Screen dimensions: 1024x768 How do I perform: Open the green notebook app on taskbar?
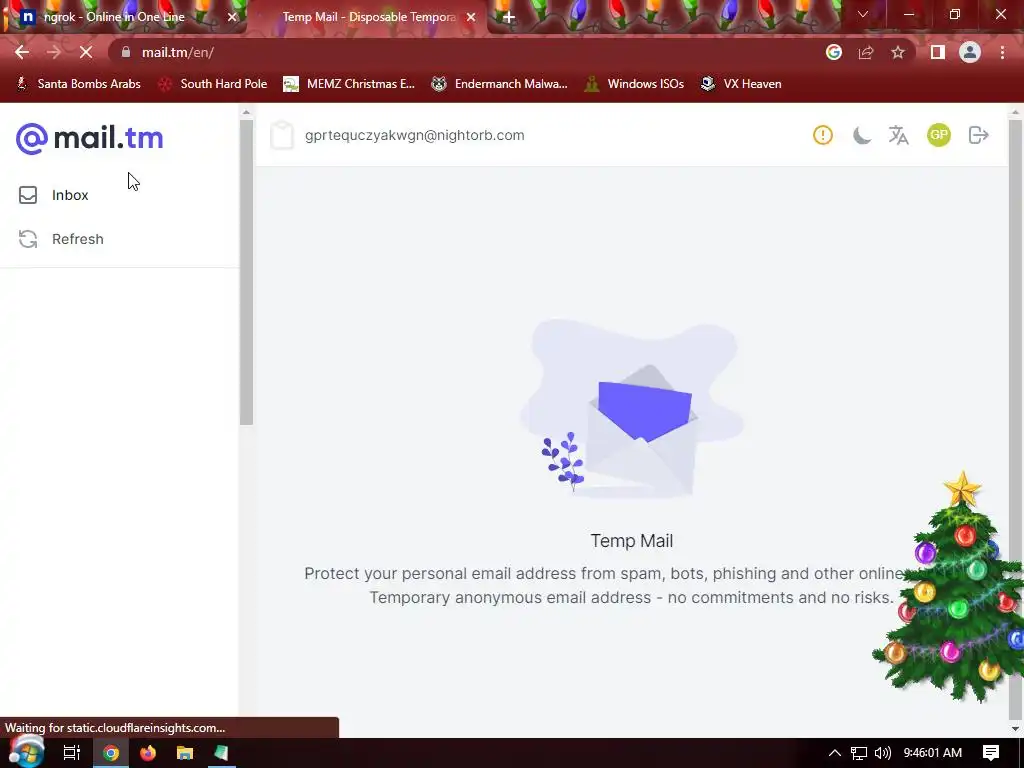click(x=221, y=753)
